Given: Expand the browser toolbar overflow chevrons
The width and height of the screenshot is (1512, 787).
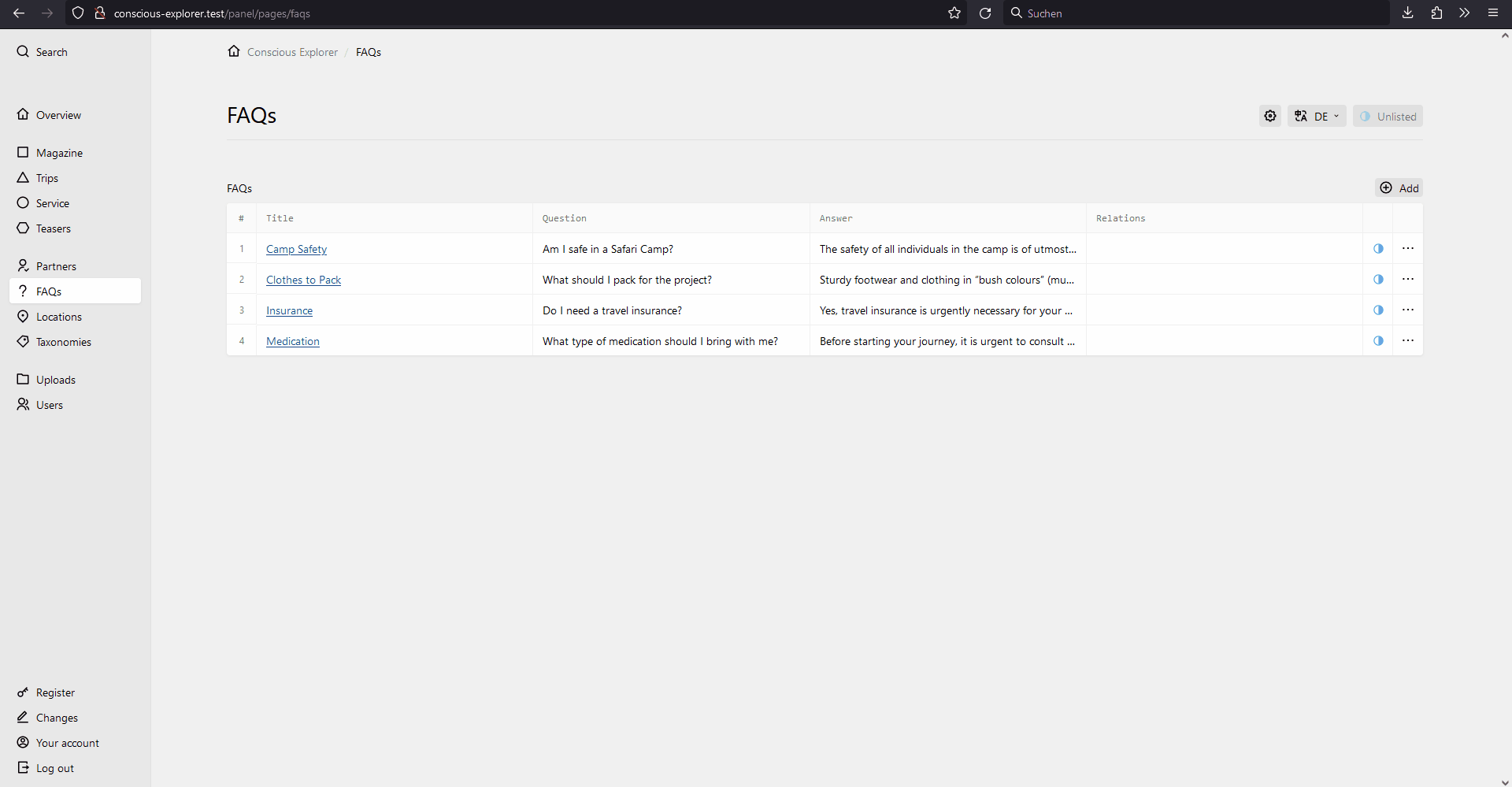Looking at the screenshot, I should pyautogui.click(x=1463, y=13).
